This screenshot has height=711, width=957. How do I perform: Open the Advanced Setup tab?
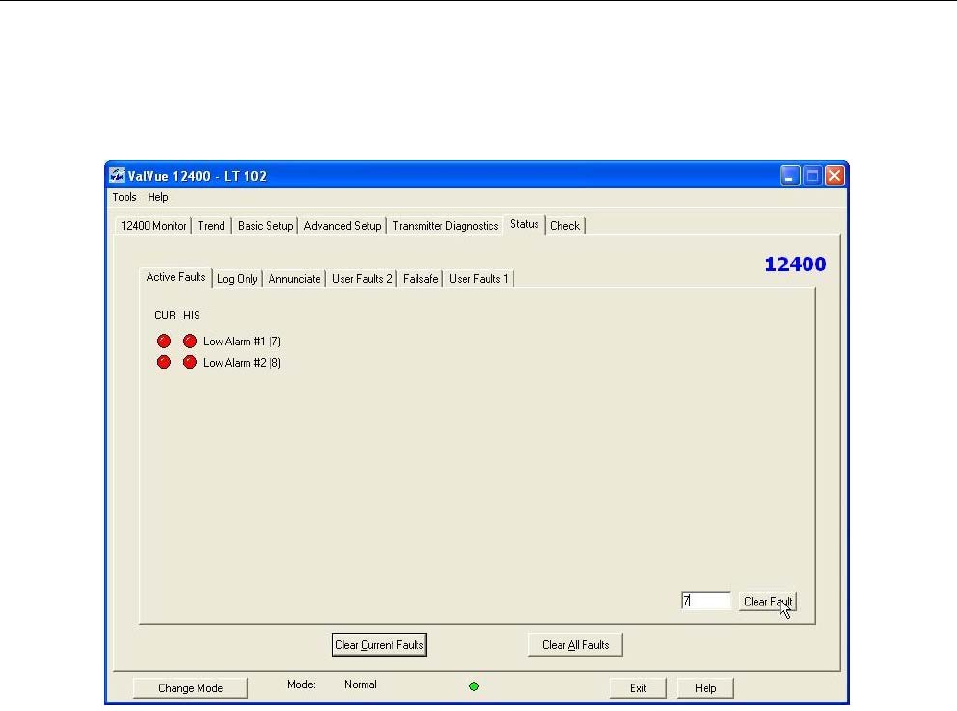point(342,226)
